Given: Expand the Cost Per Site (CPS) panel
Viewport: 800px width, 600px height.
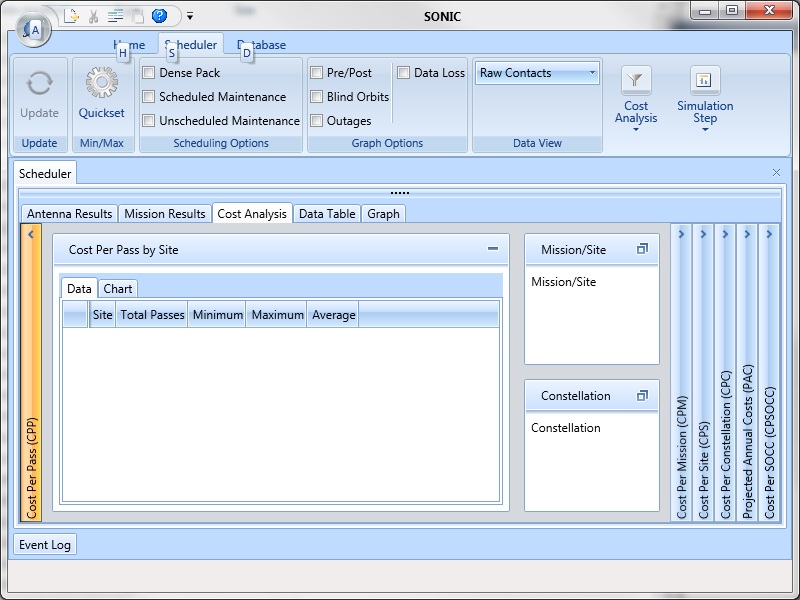Looking at the screenshot, I should click(703, 373).
